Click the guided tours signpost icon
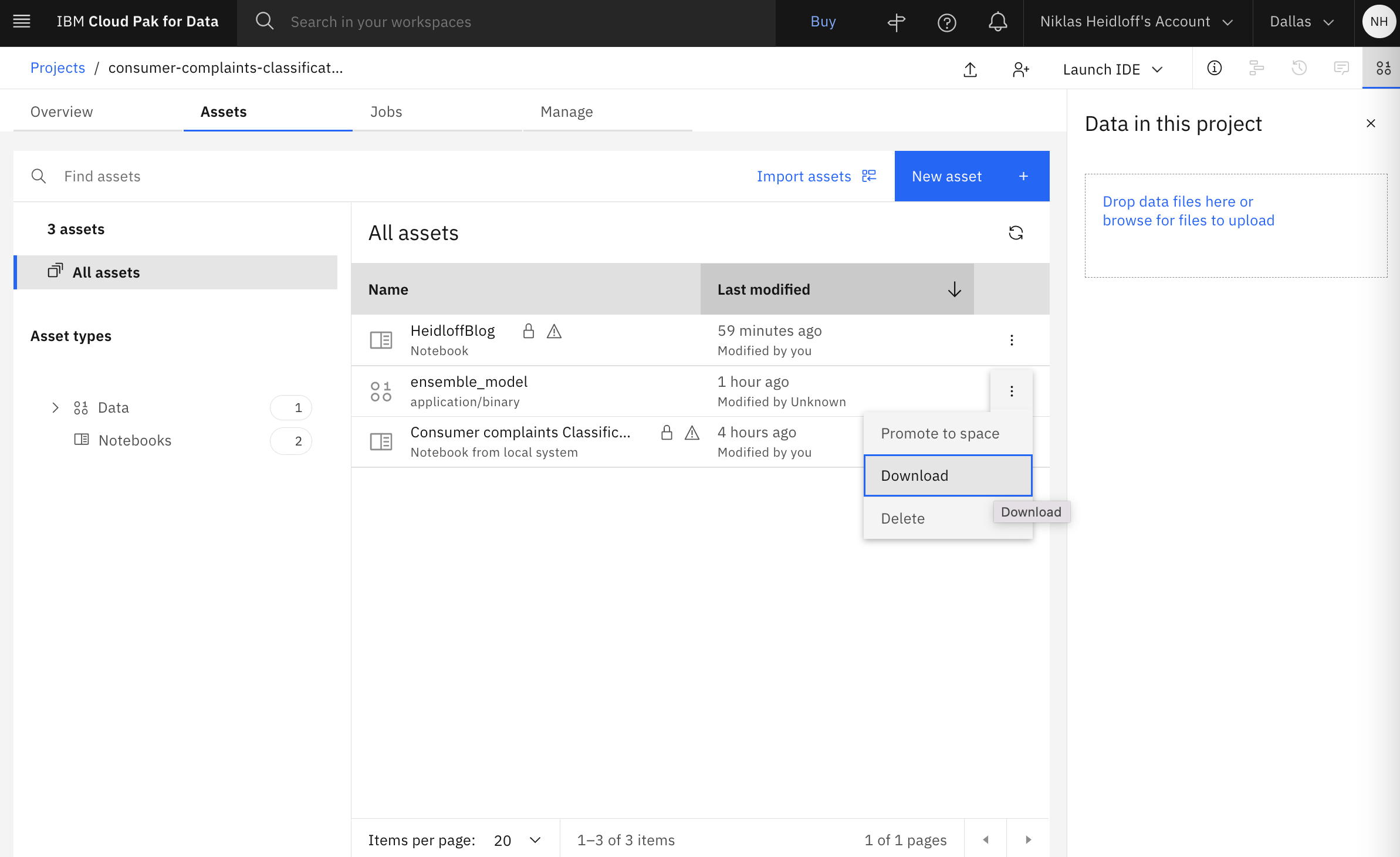 [896, 22]
